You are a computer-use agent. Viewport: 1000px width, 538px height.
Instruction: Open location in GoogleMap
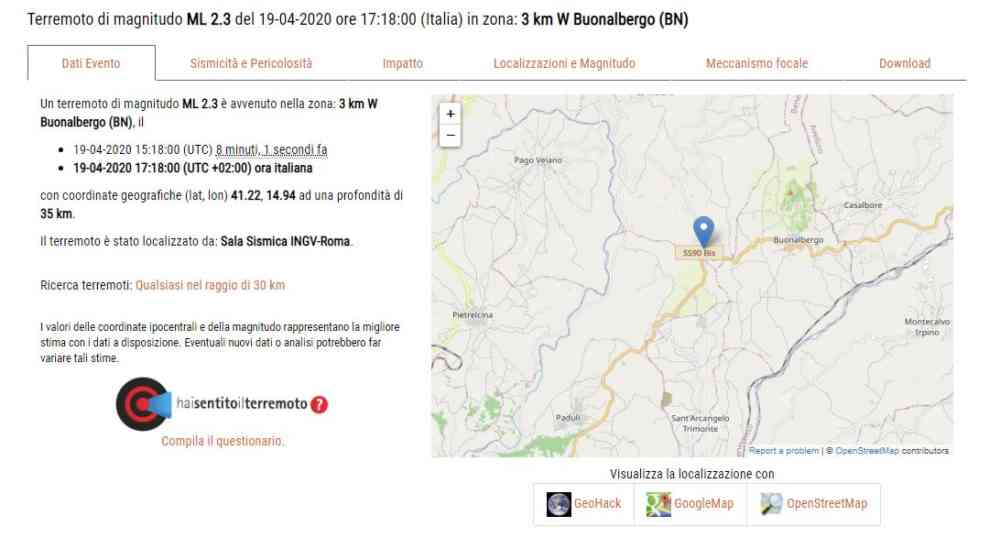click(690, 504)
